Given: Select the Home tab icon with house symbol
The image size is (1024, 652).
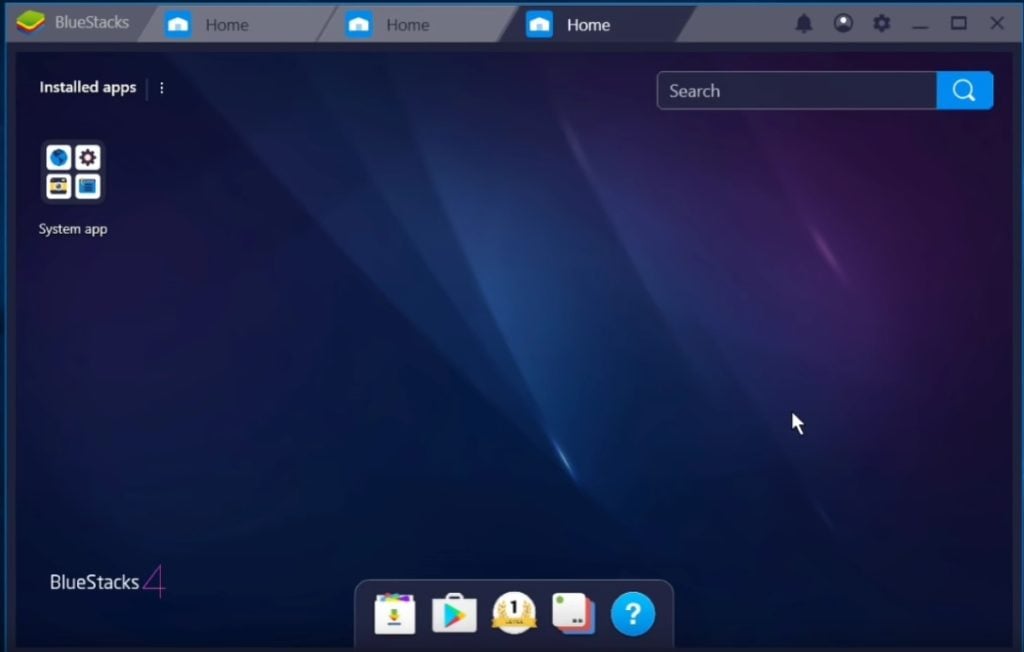Looking at the screenshot, I should click(x=540, y=22).
